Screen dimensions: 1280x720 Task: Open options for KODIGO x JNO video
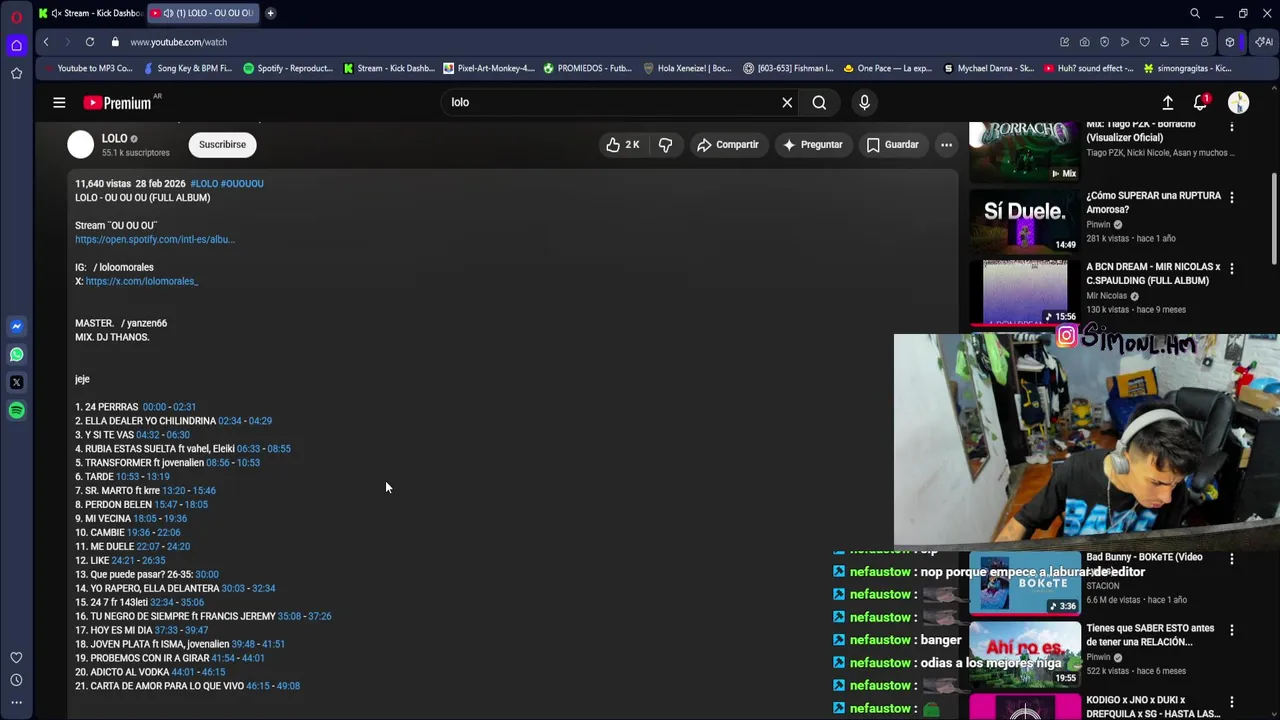click(1232, 702)
